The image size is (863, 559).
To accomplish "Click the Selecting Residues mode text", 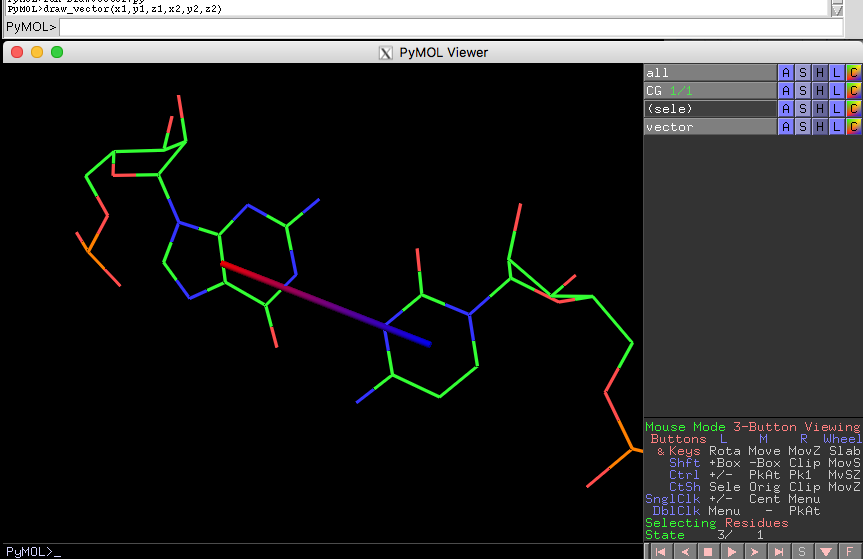I will [716, 523].
